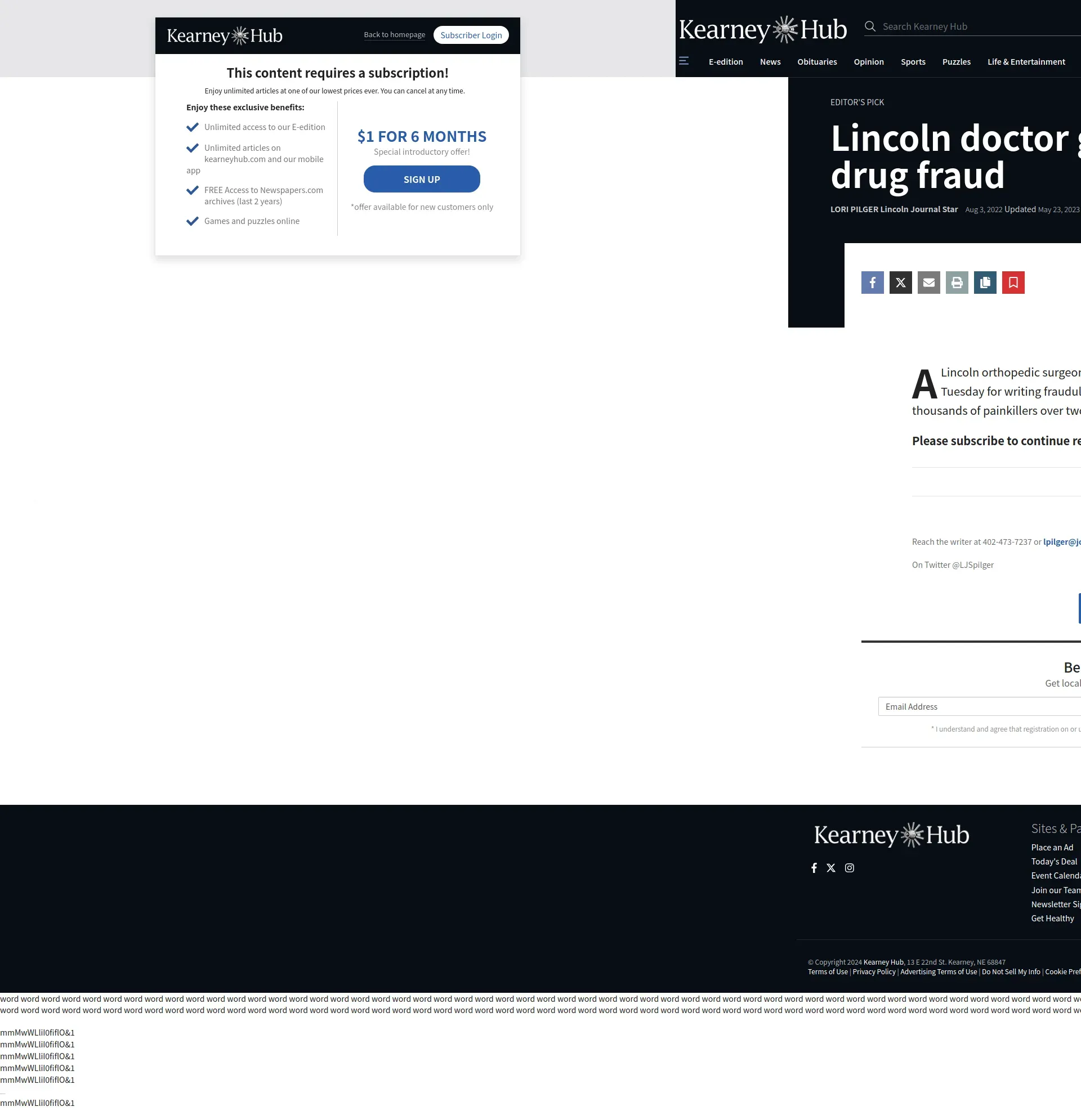Follow the Back to homepage link

pyautogui.click(x=395, y=35)
